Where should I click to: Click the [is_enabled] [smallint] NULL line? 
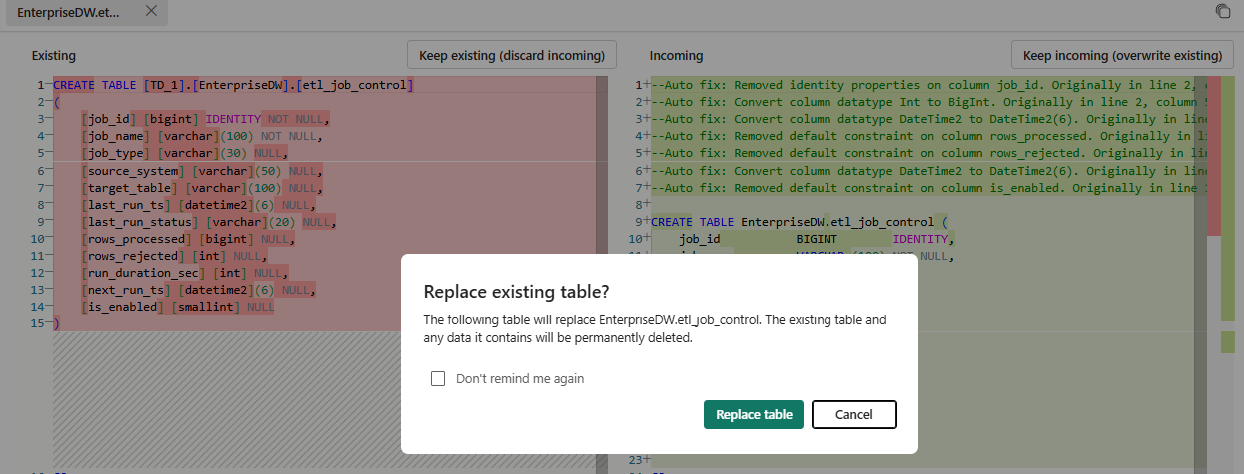pos(178,307)
